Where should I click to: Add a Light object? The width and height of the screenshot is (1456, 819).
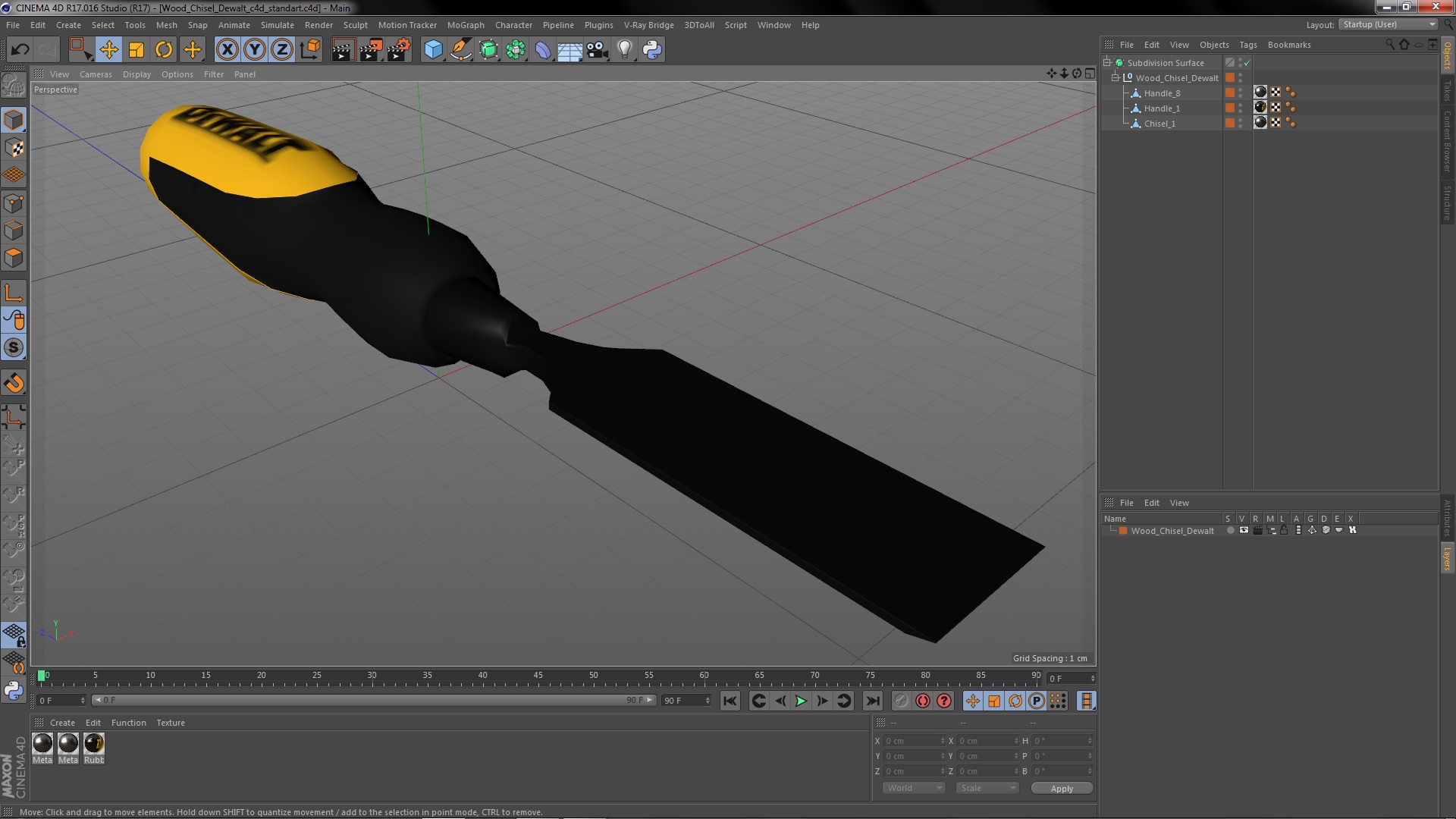pyautogui.click(x=625, y=50)
